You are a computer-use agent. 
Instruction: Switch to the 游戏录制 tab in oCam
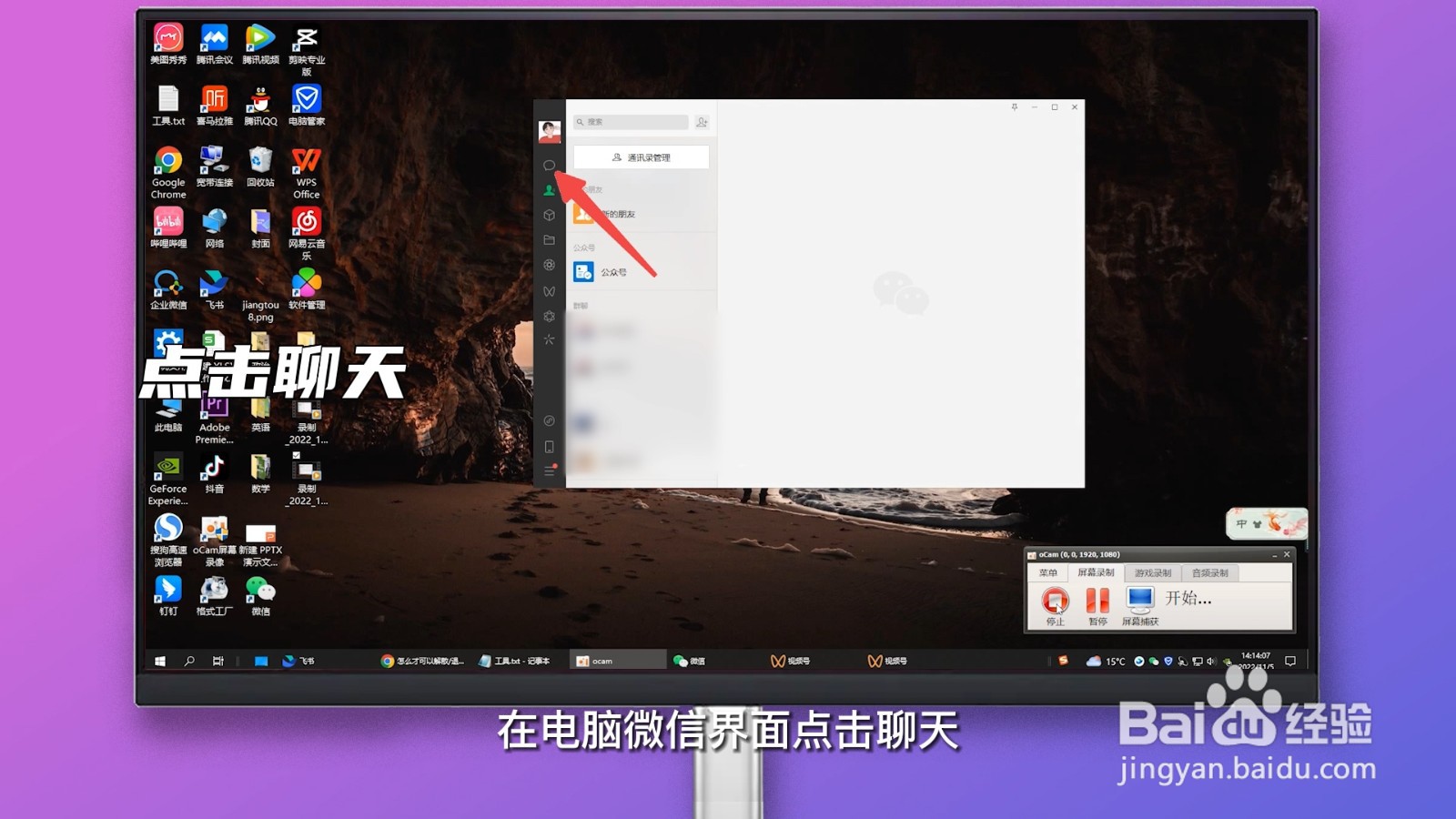coord(1153,572)
